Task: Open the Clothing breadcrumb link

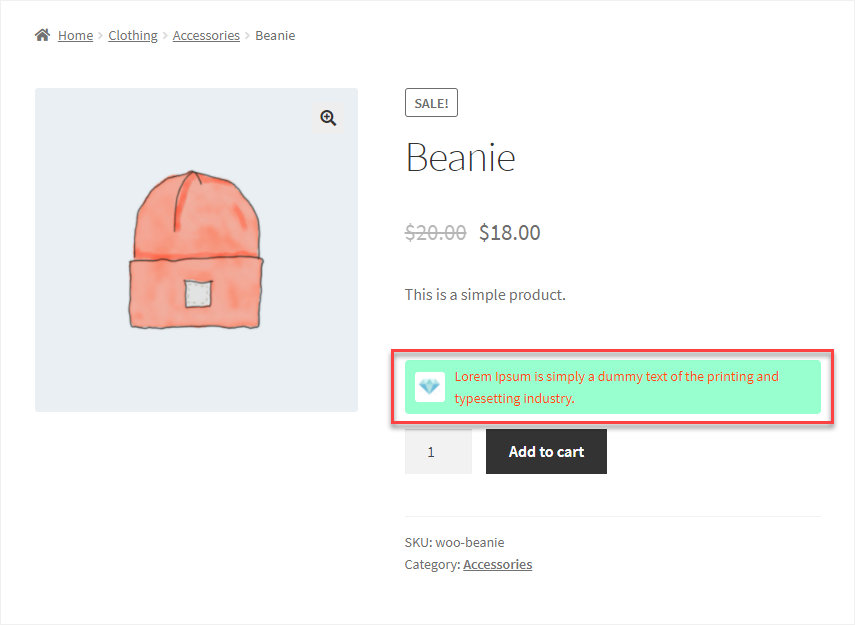Action: 133,35
